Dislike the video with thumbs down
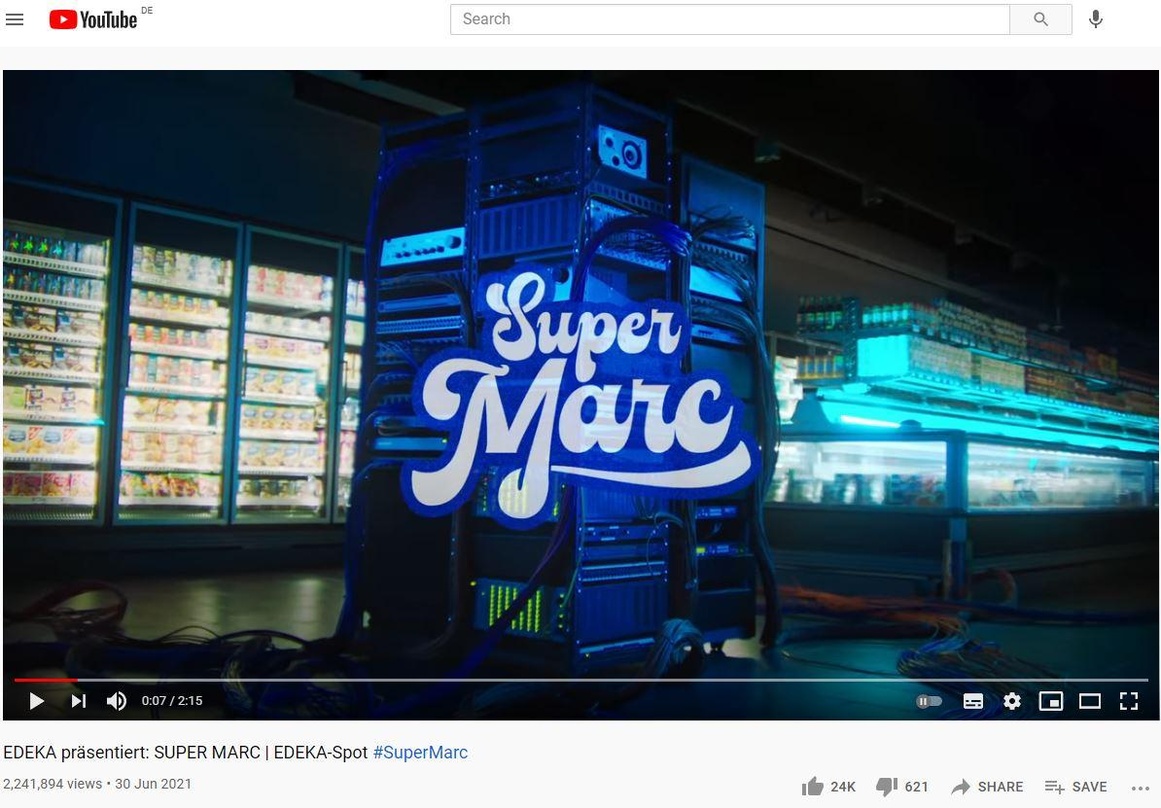1161x808 pixels. coord(901,787)
